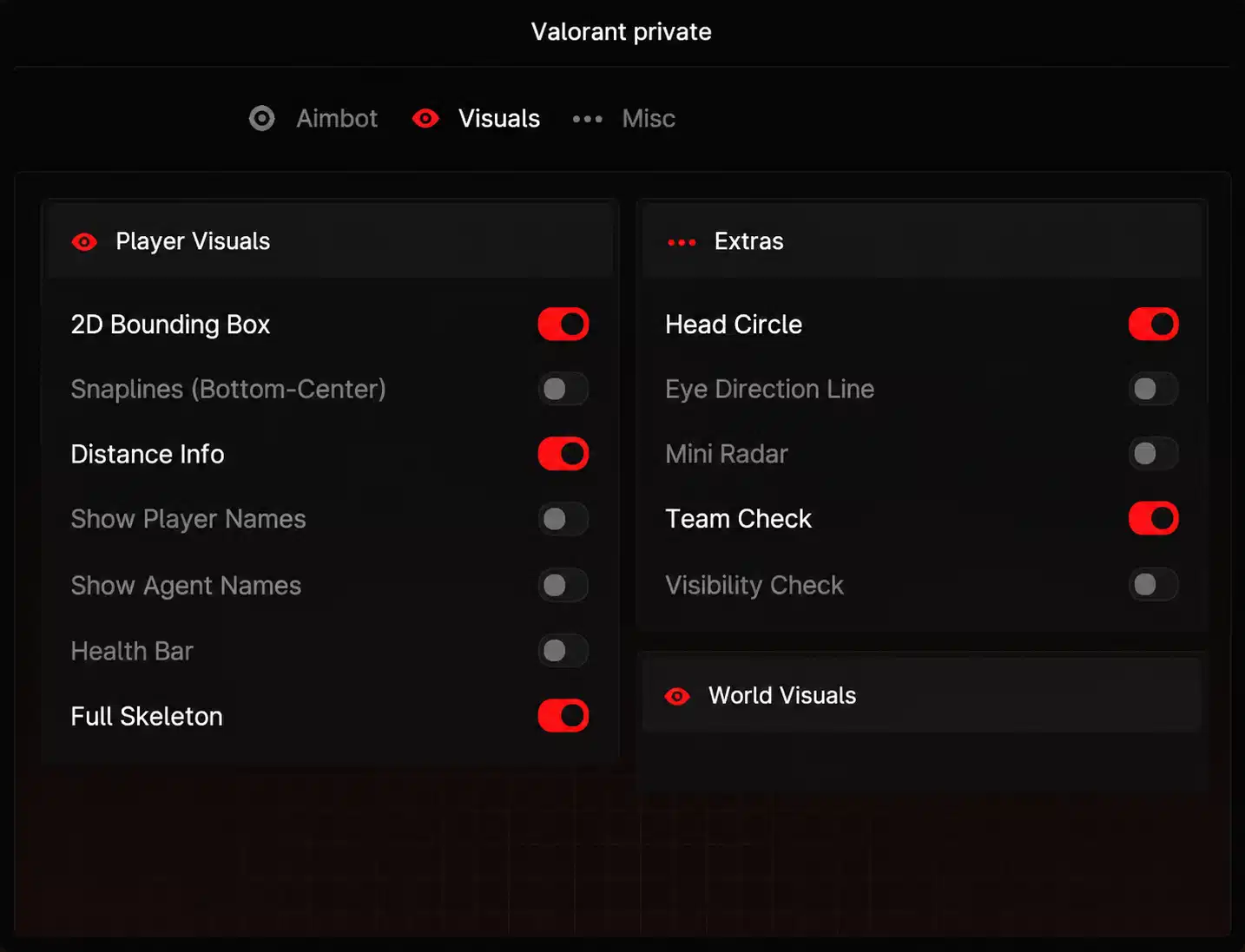Viewport: 1245px width, 952px height.
Task: Disable the 2D Bounding Box toggle
Action: [563, 325]
